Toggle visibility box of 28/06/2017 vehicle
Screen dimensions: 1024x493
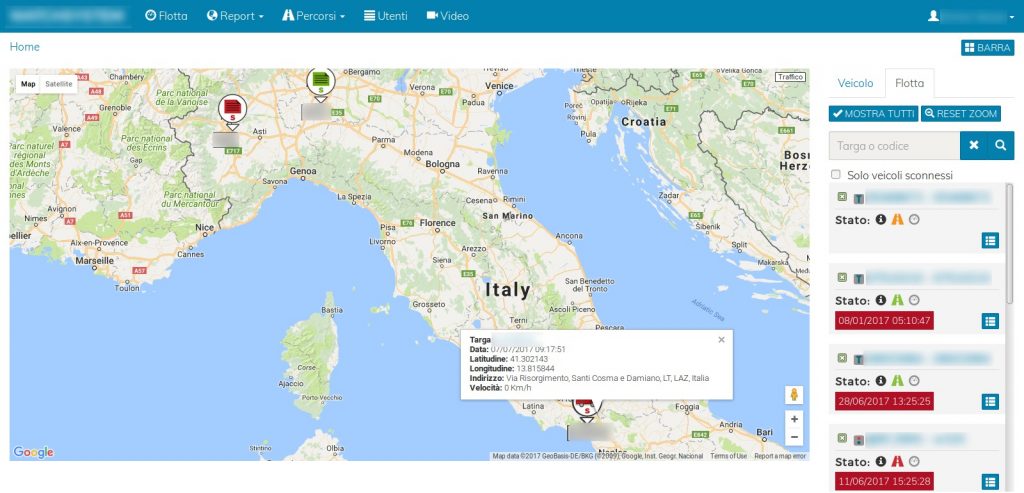[842, 358]
